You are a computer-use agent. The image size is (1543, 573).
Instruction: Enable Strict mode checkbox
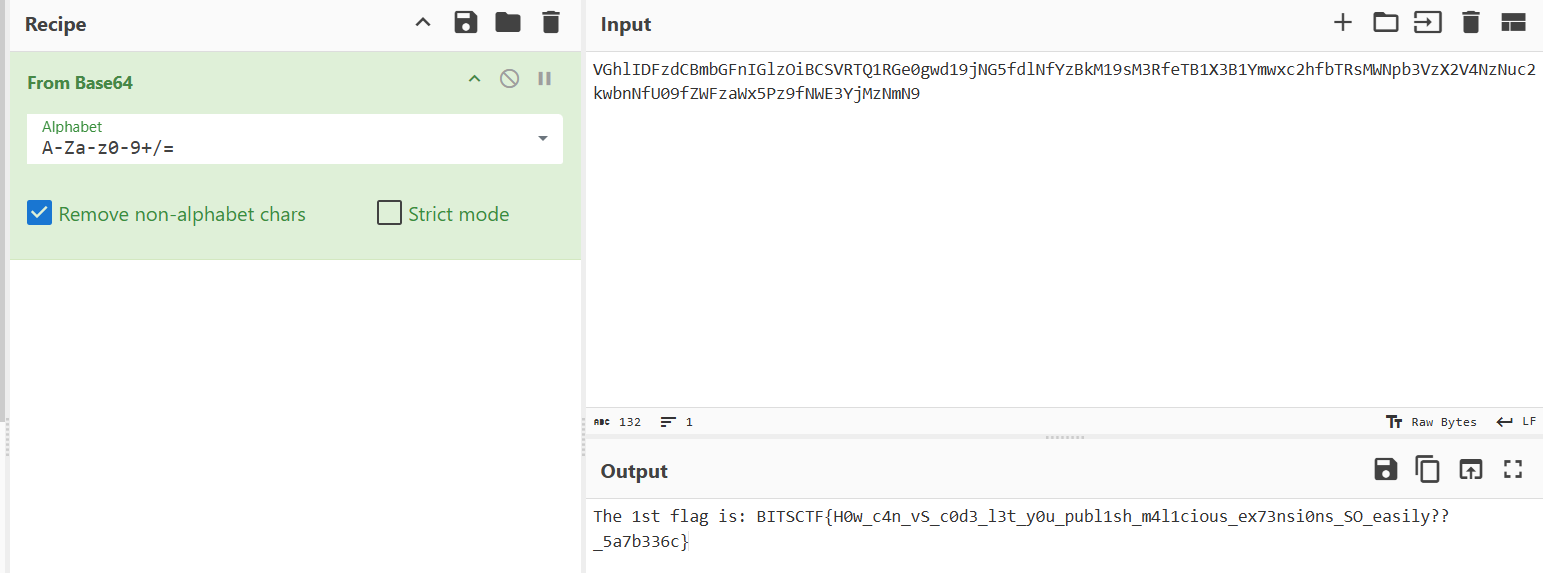pos(389,213)
